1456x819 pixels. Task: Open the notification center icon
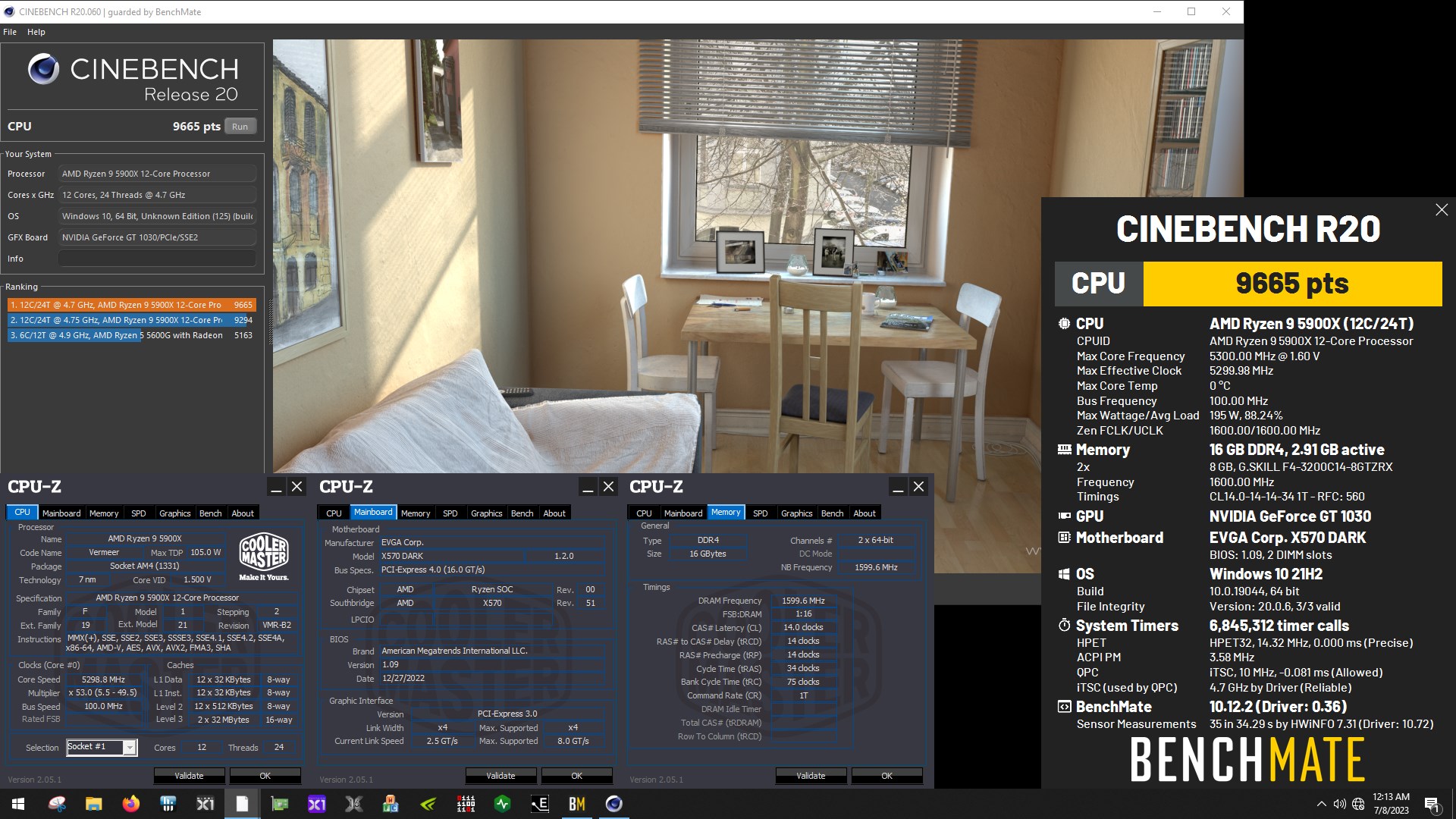tap(1432, 804)
